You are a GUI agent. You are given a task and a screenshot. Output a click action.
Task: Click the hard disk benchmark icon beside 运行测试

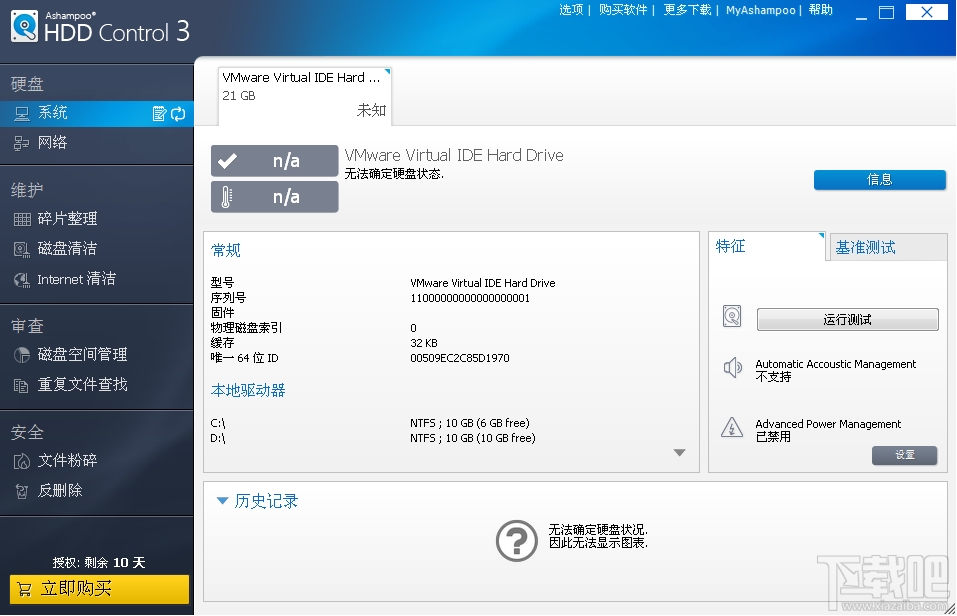pos(732,316)
